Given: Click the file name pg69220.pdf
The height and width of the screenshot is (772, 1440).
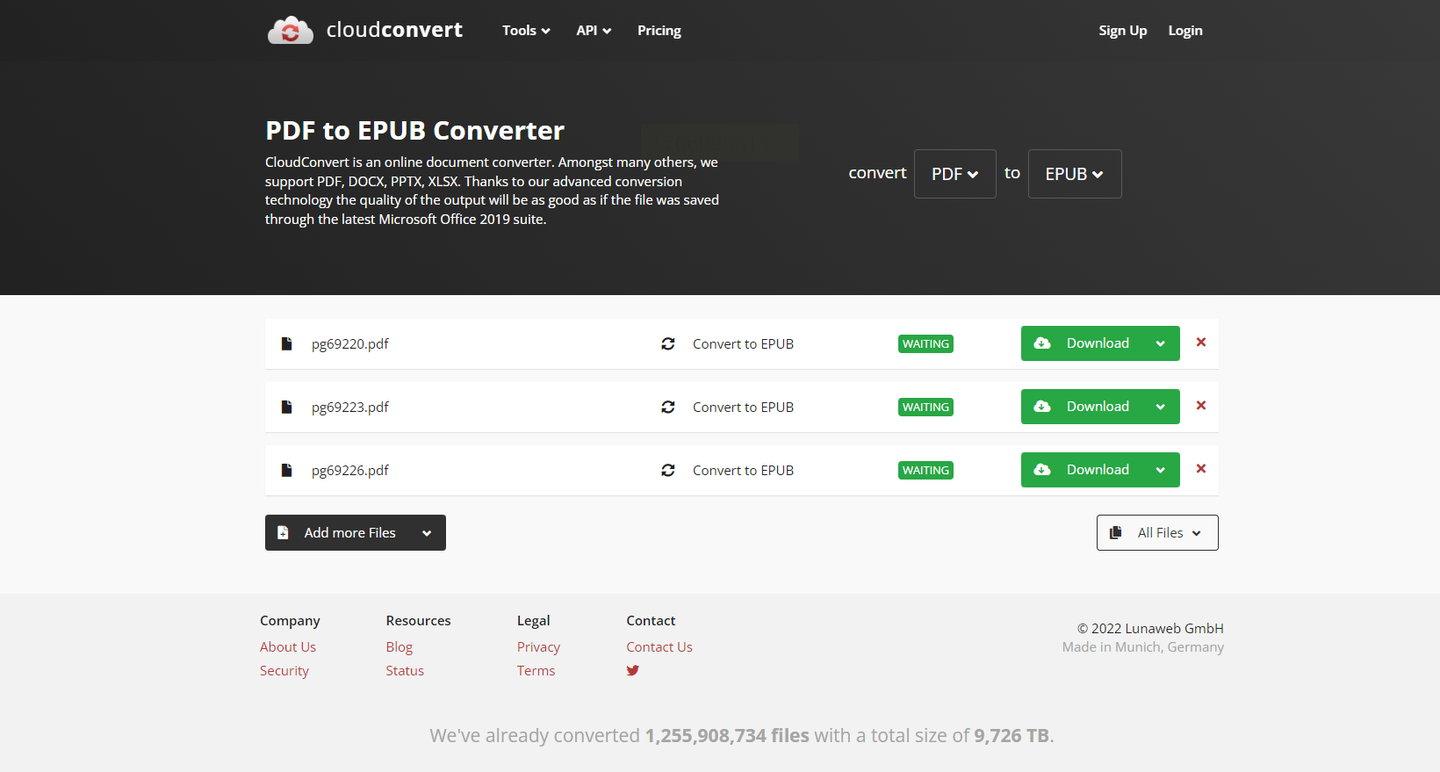Looking at the screenshot, I should coord(350,344).
